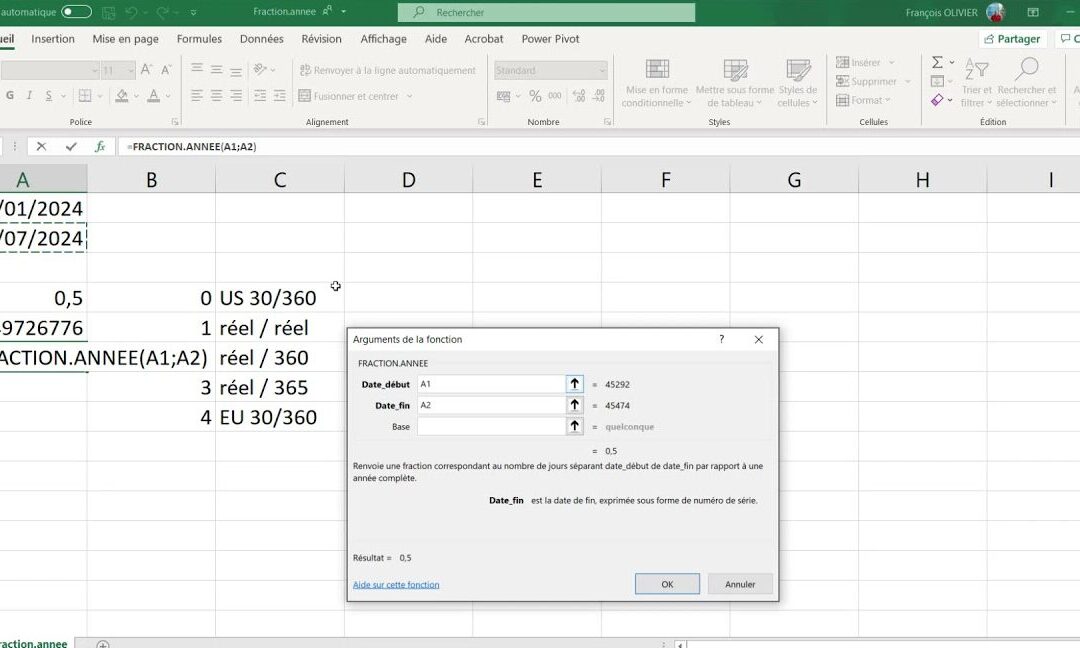Screen dimensions: 1080x648
Task: Open the Trier et filtrer tool
Action: point(975,85)
